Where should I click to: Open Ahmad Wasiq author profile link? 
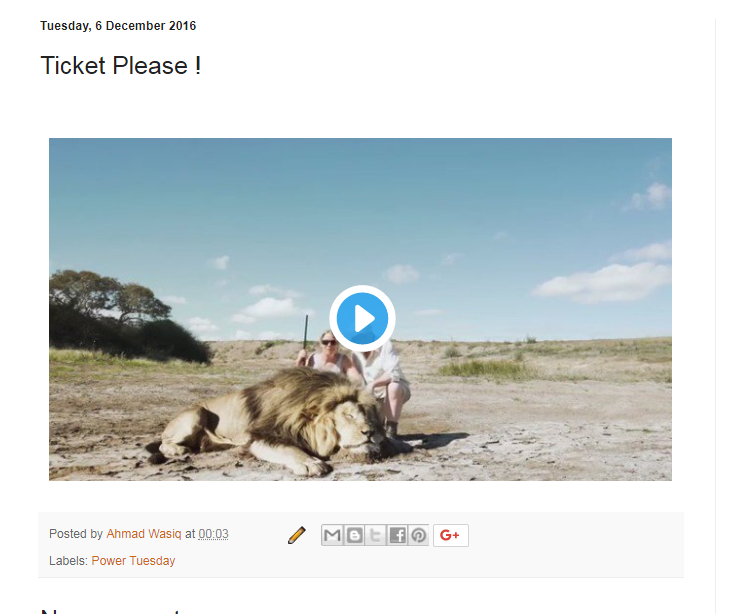pos(143,534)
